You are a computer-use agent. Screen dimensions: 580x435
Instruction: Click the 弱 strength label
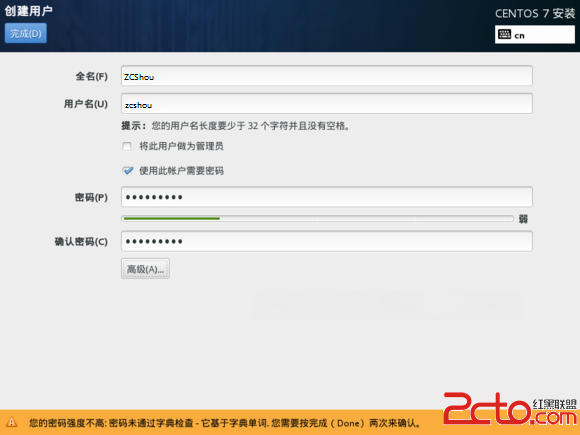[523, 219]
